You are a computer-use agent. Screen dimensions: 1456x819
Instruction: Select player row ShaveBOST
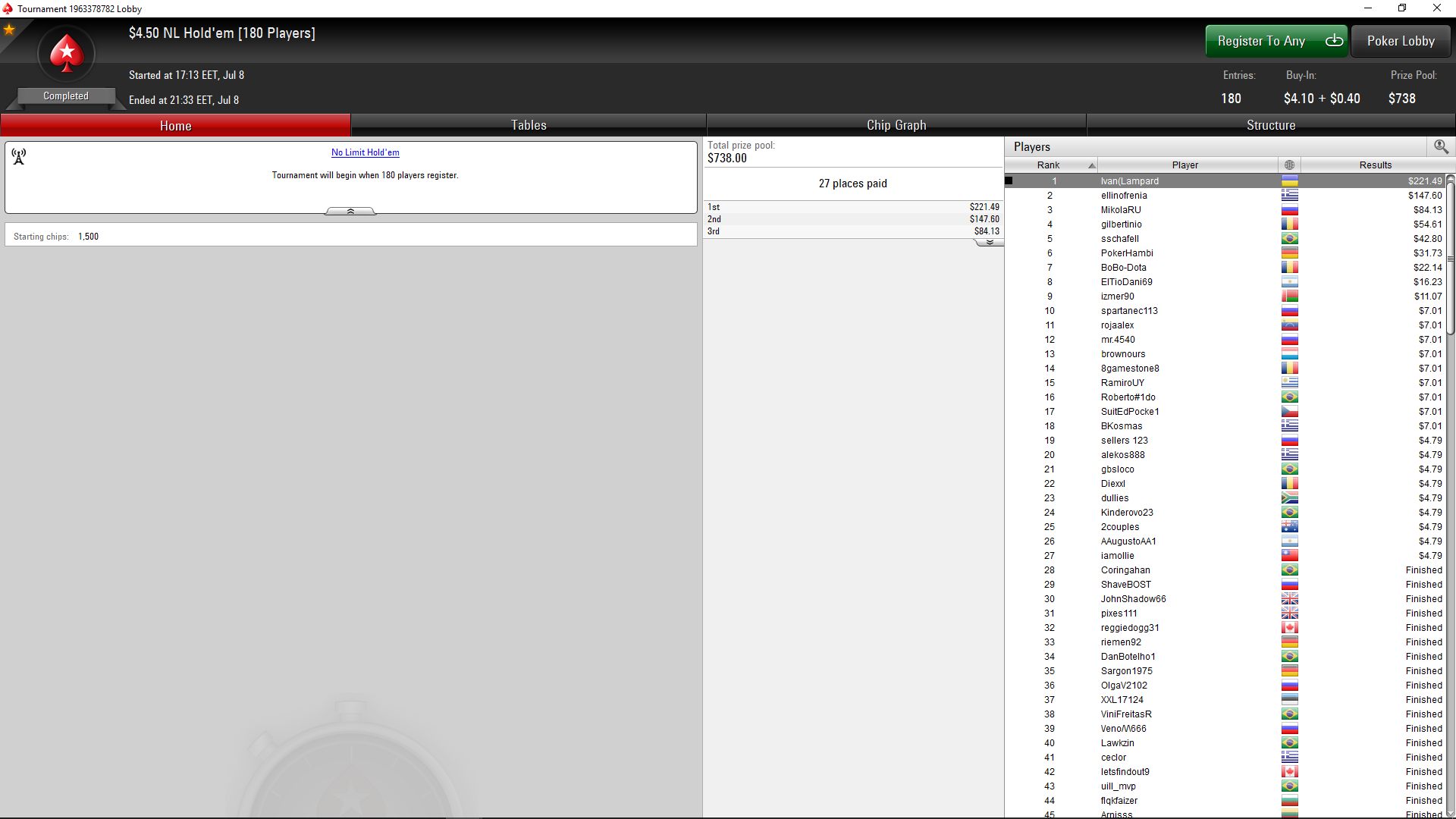pos(1225,585)
